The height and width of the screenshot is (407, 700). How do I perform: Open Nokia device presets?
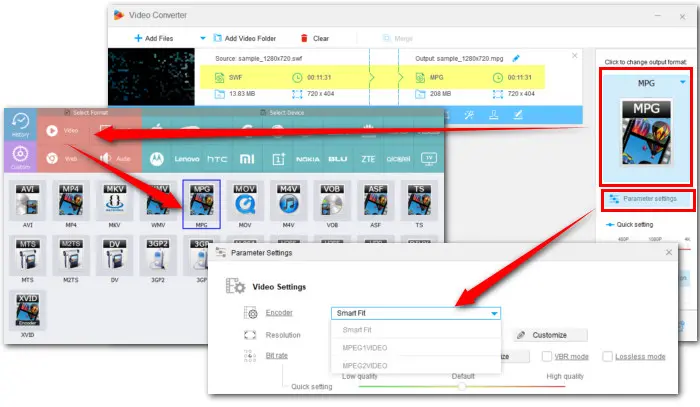(x=308, y=159)
